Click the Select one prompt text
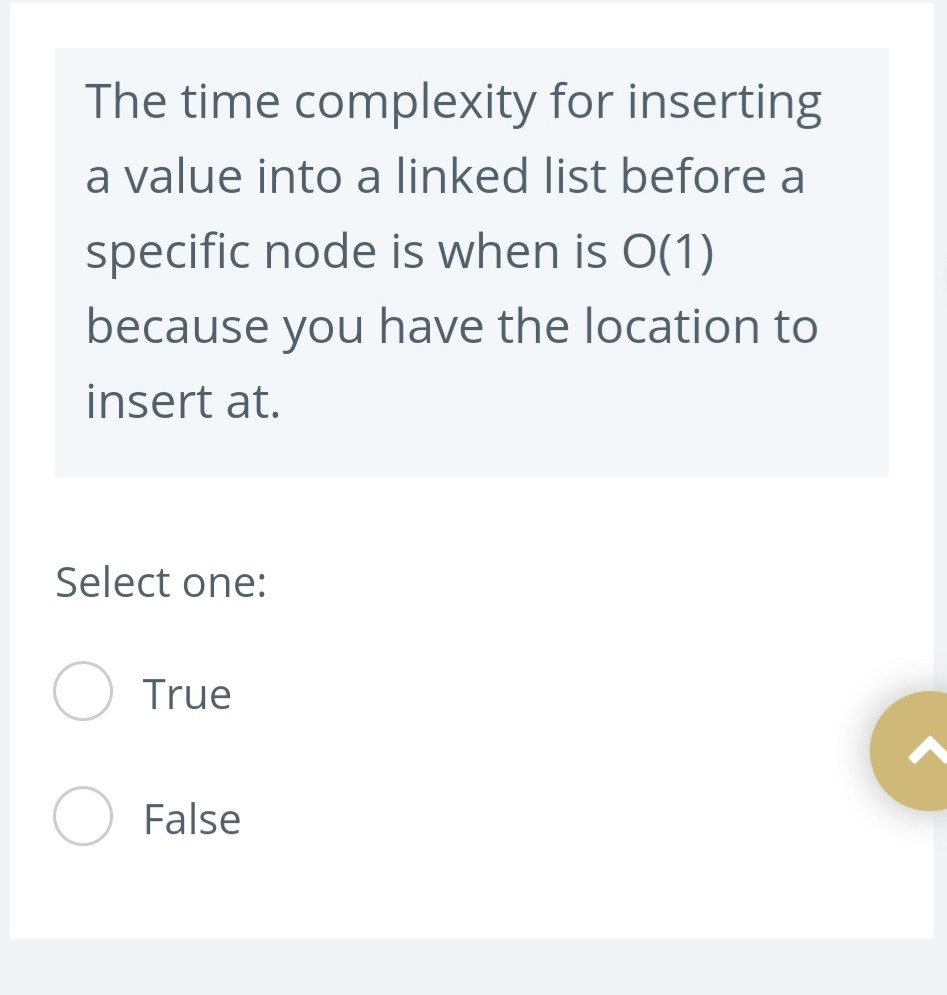947x995 pixels. click(160, 581)
